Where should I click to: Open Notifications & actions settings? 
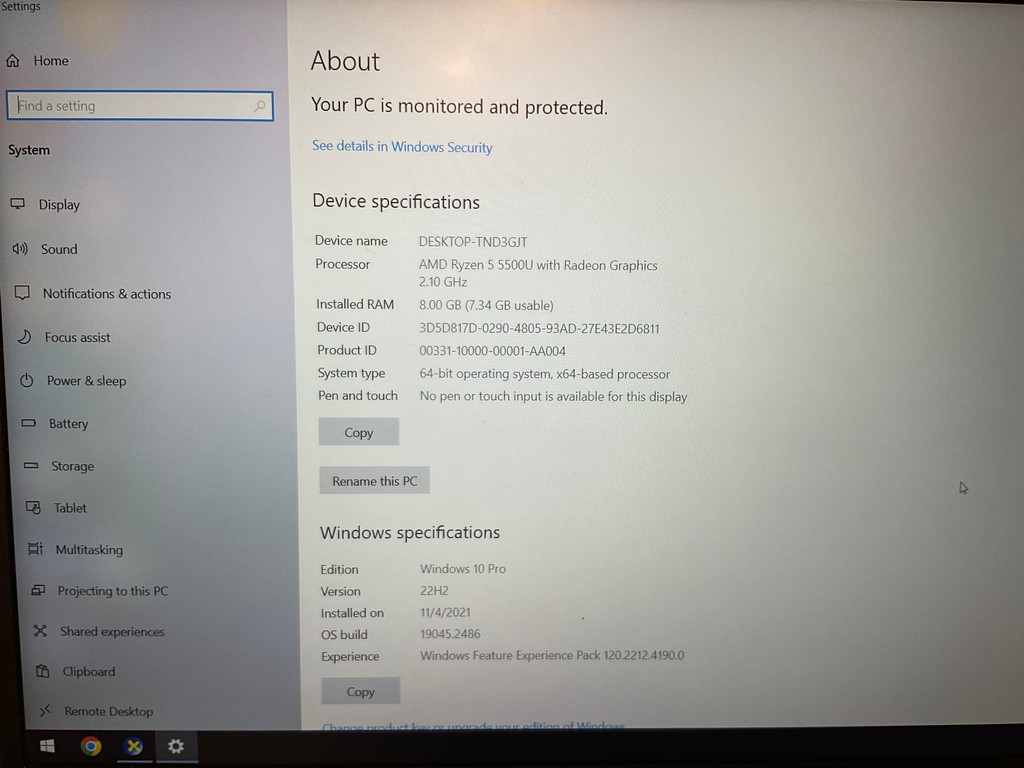point(107,294)
